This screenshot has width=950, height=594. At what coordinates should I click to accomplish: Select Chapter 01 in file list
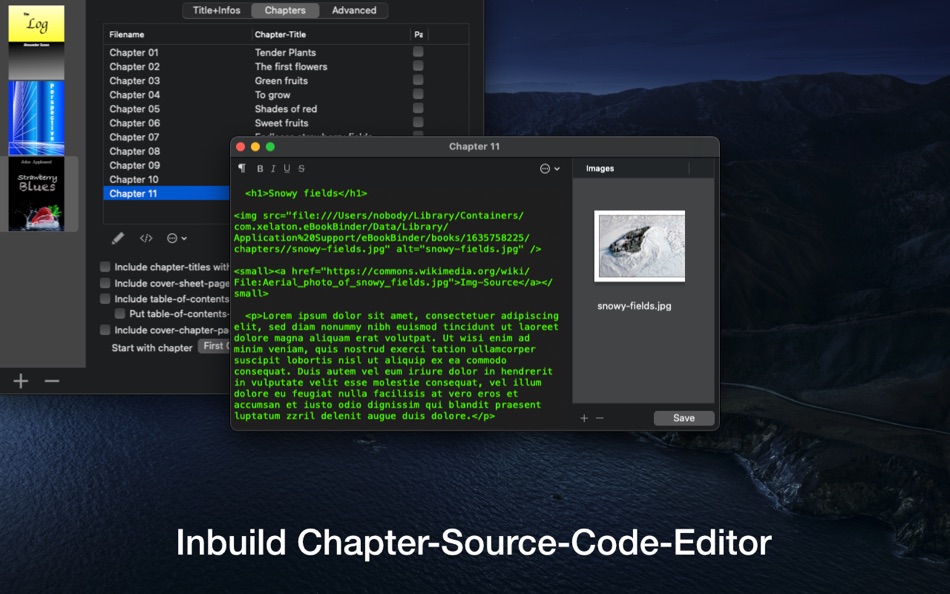click(134, 53)
